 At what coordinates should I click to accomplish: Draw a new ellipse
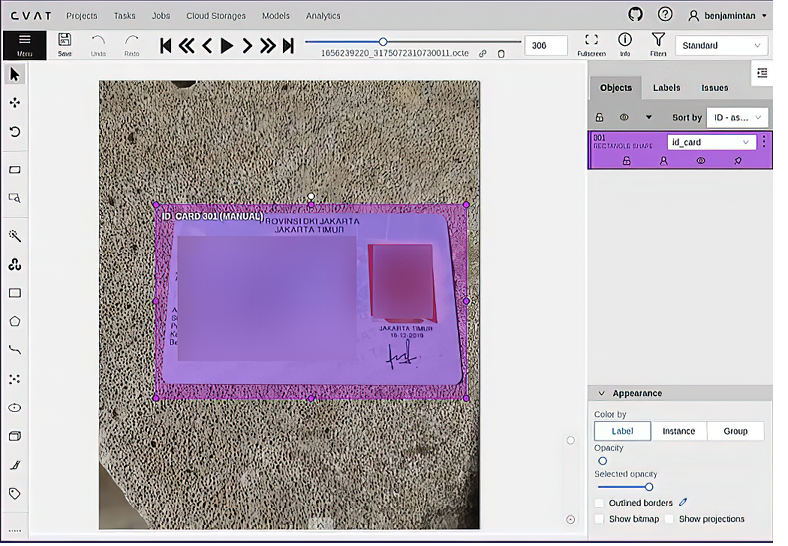tap(15, 408)
